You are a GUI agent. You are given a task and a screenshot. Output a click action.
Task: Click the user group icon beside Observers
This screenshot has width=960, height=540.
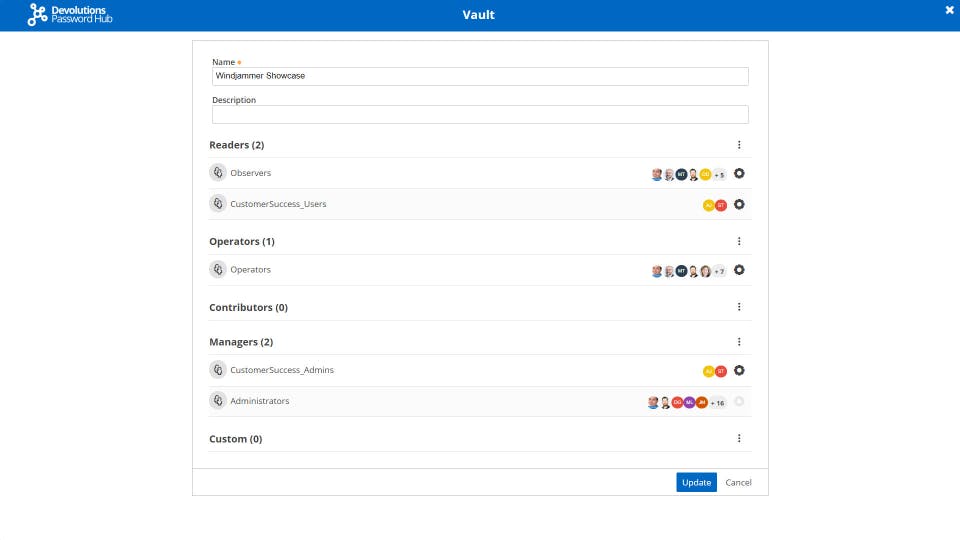point(218,173)
